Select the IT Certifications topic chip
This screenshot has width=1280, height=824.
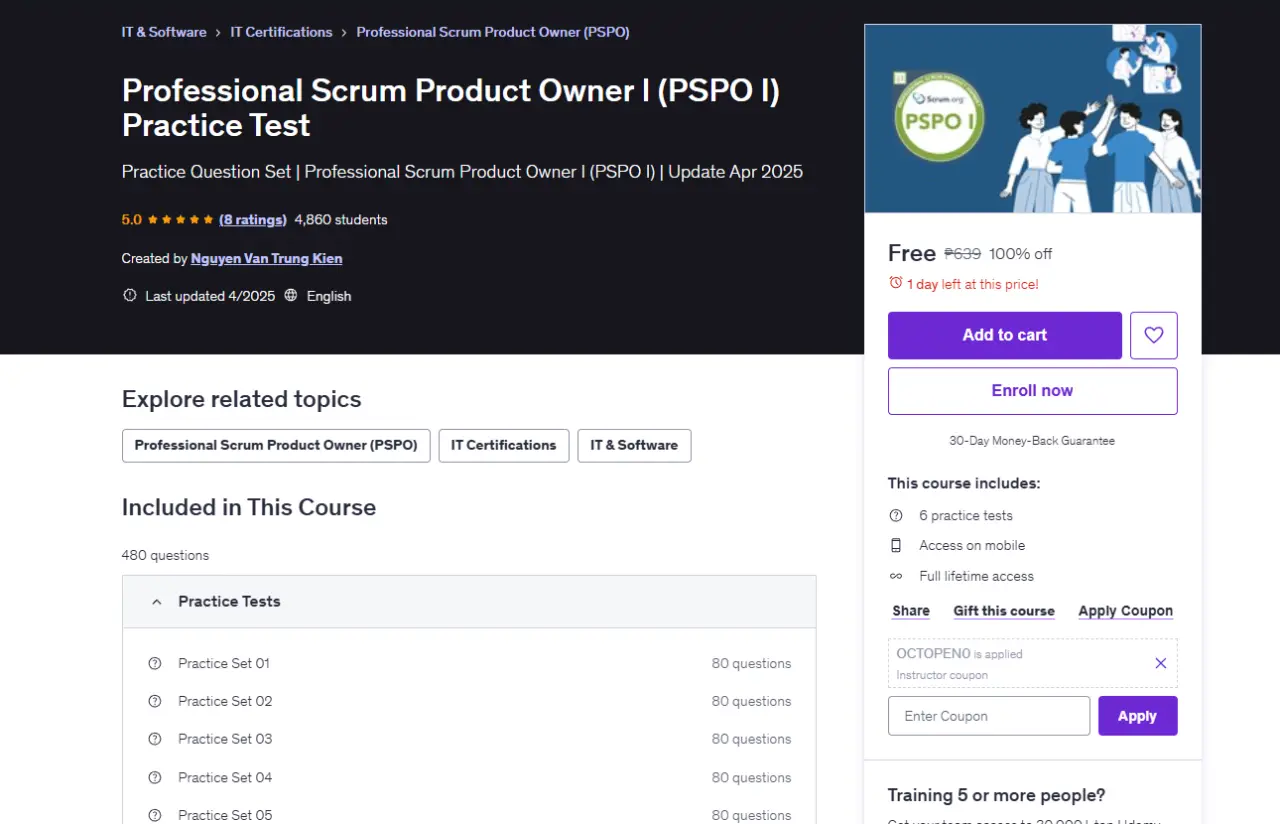point(504,446)
